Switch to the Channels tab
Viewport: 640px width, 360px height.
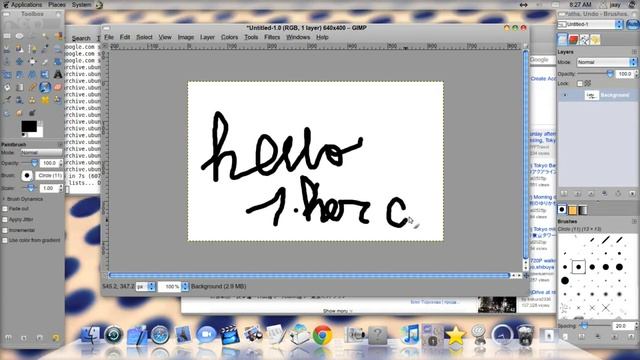(x=573, y=40)
